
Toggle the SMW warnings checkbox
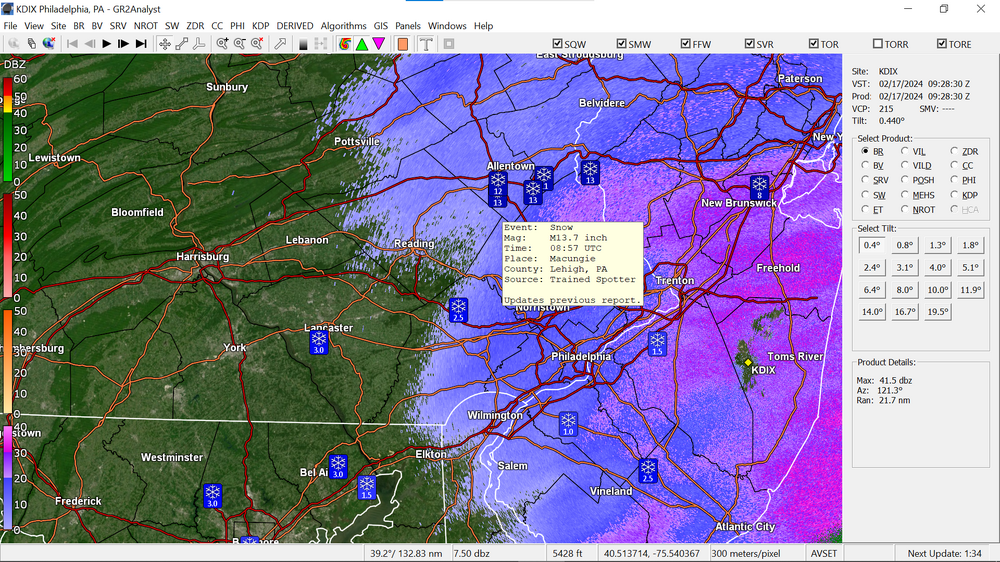(x=621, y=43)
